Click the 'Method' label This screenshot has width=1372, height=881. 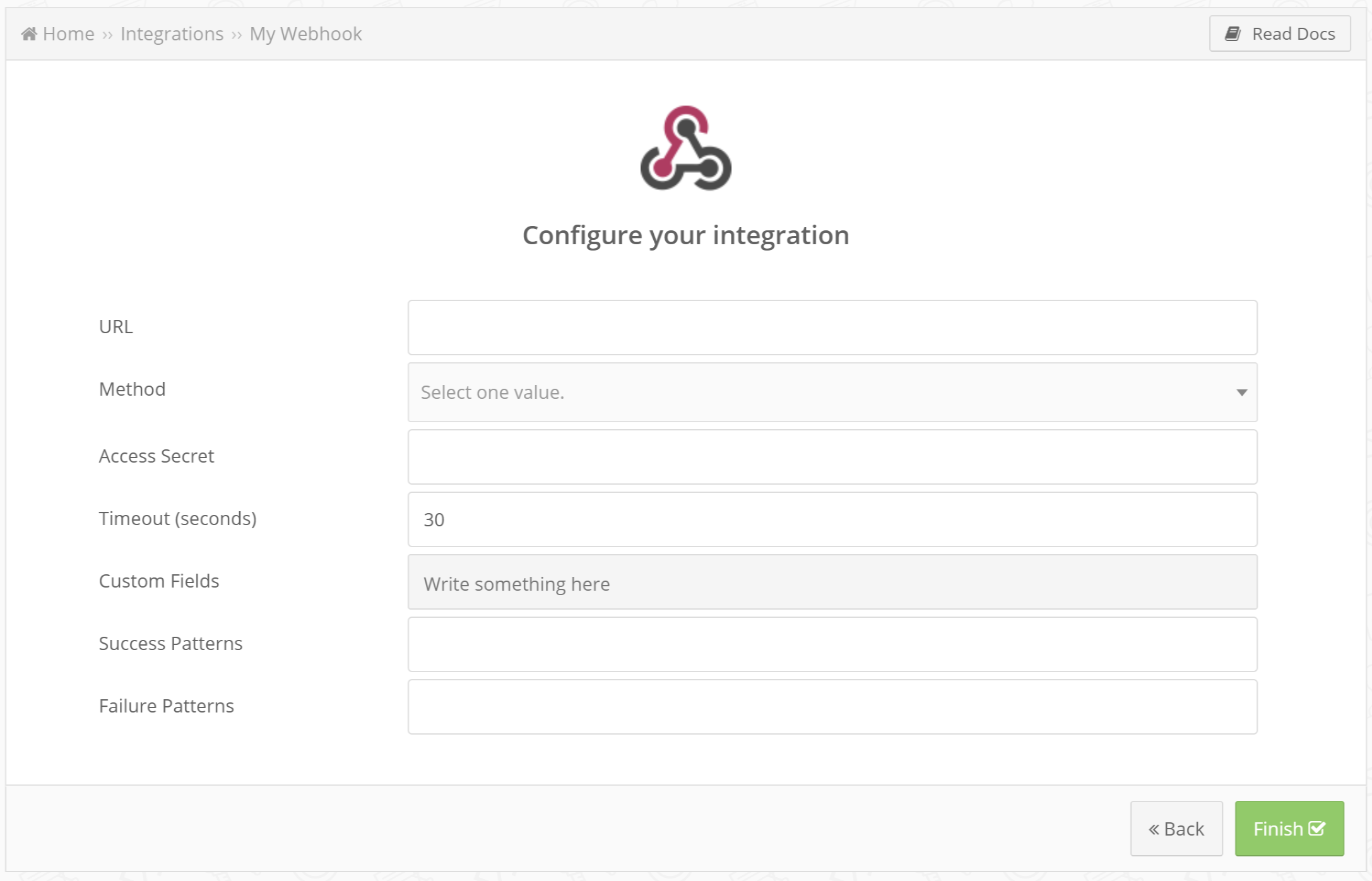click(x=133, y=389)
